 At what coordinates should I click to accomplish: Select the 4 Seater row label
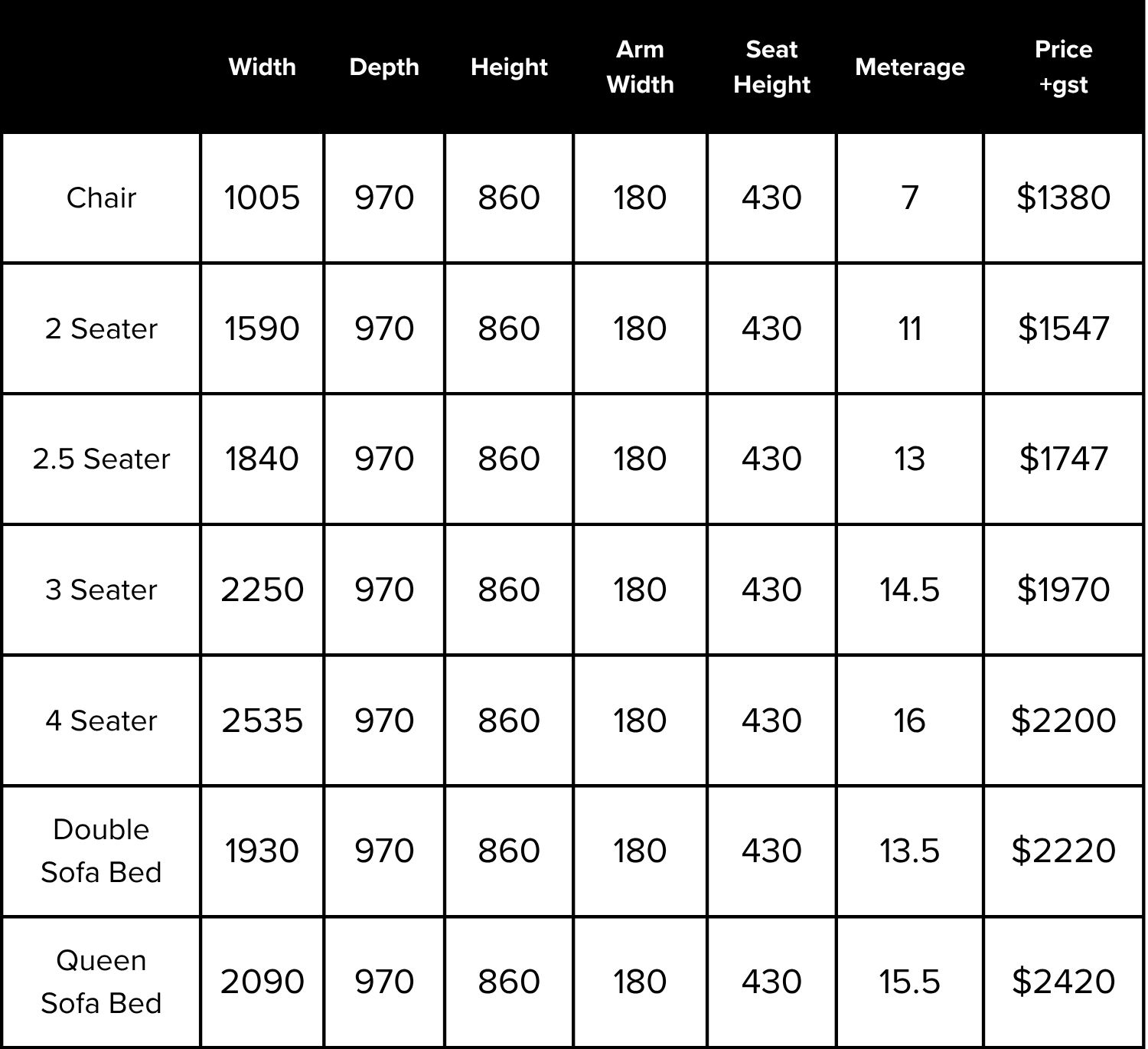coord(101,721)
